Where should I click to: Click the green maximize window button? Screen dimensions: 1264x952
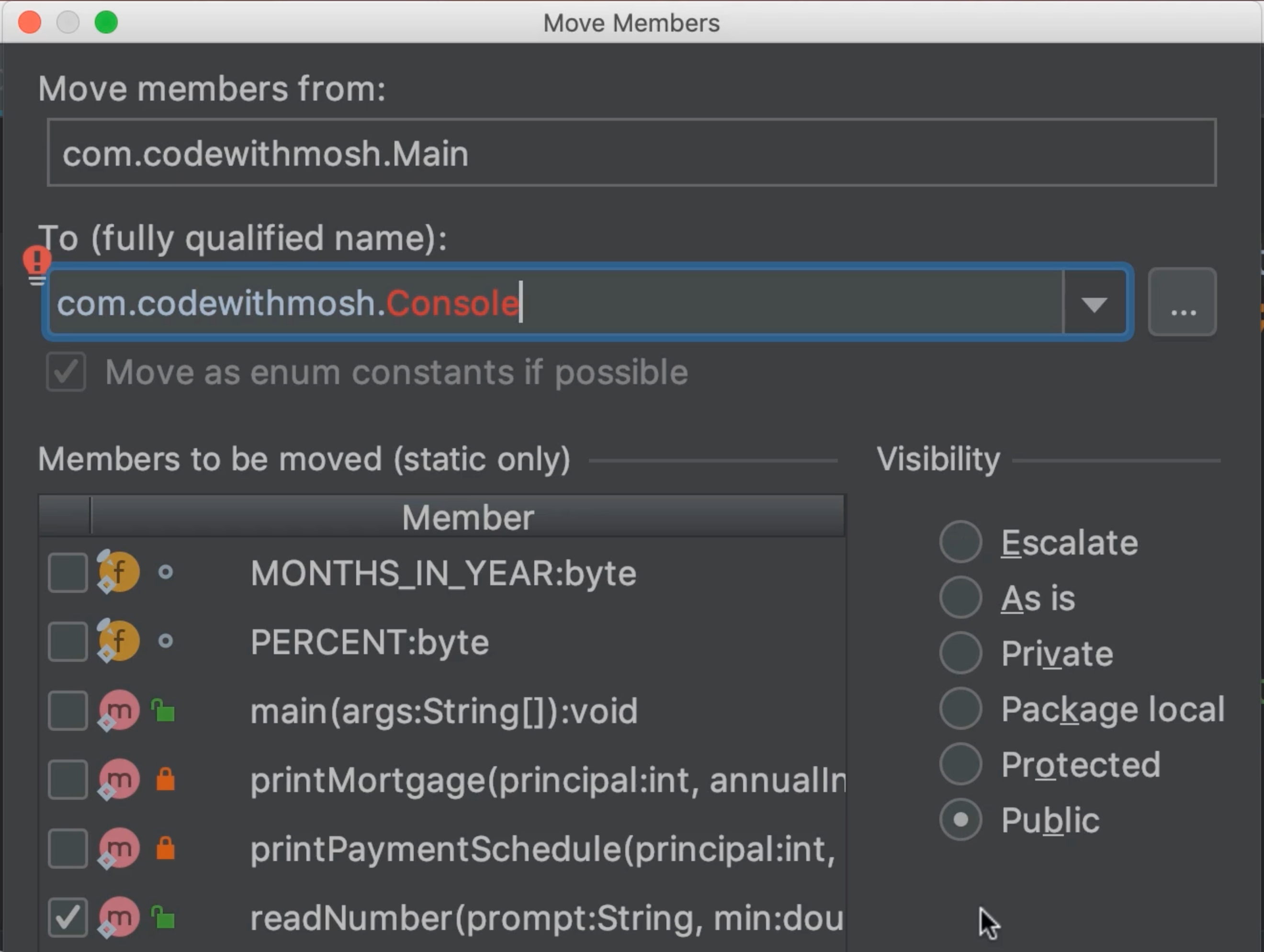tap(106, 23)
